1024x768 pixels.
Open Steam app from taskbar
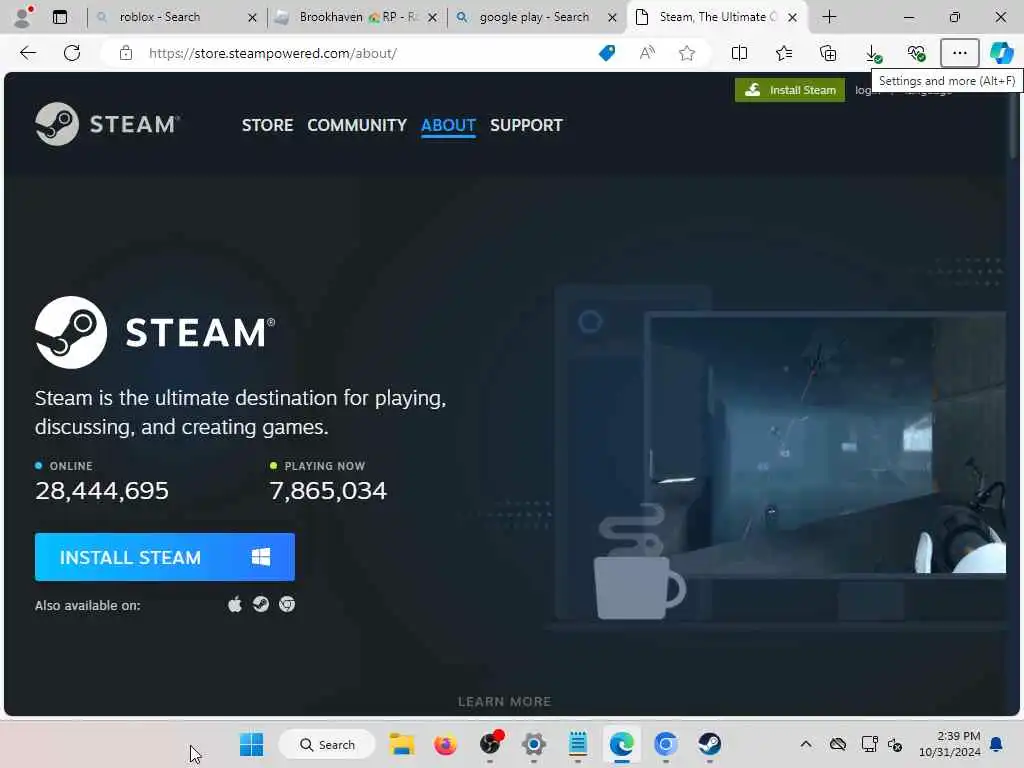(x=709, y=744)
